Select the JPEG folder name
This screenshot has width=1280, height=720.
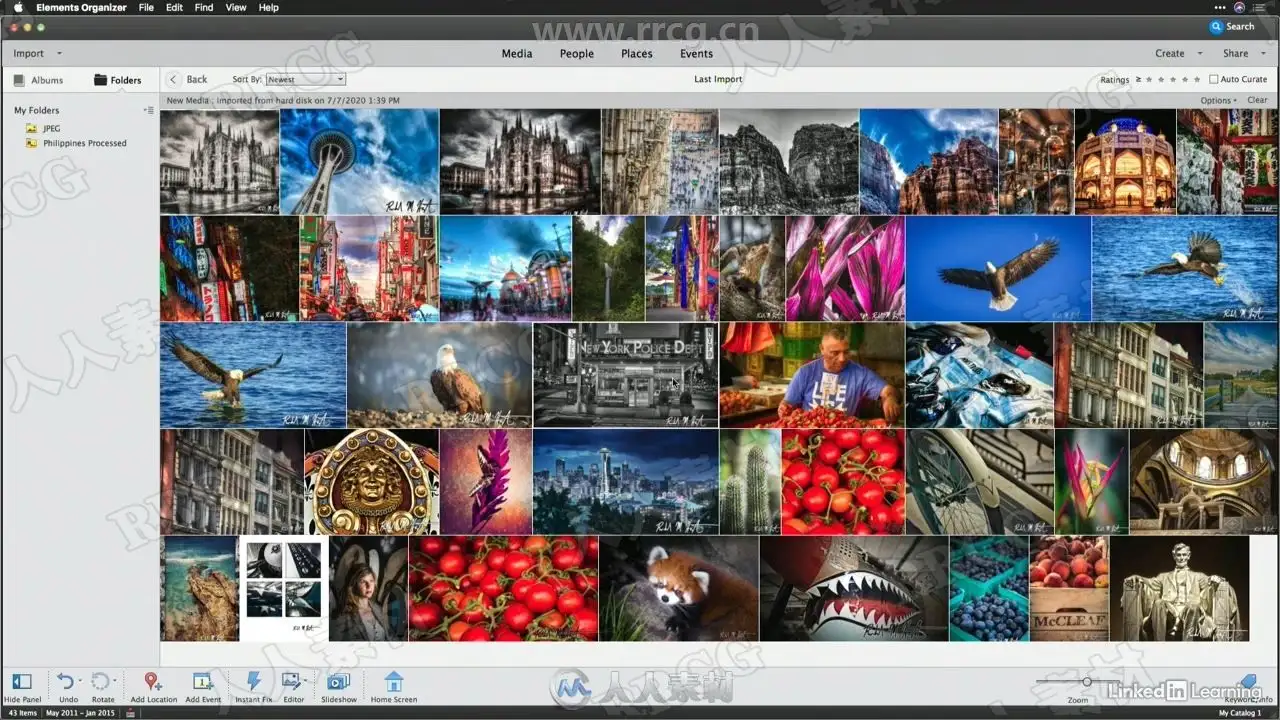click(x=52, y=128)
